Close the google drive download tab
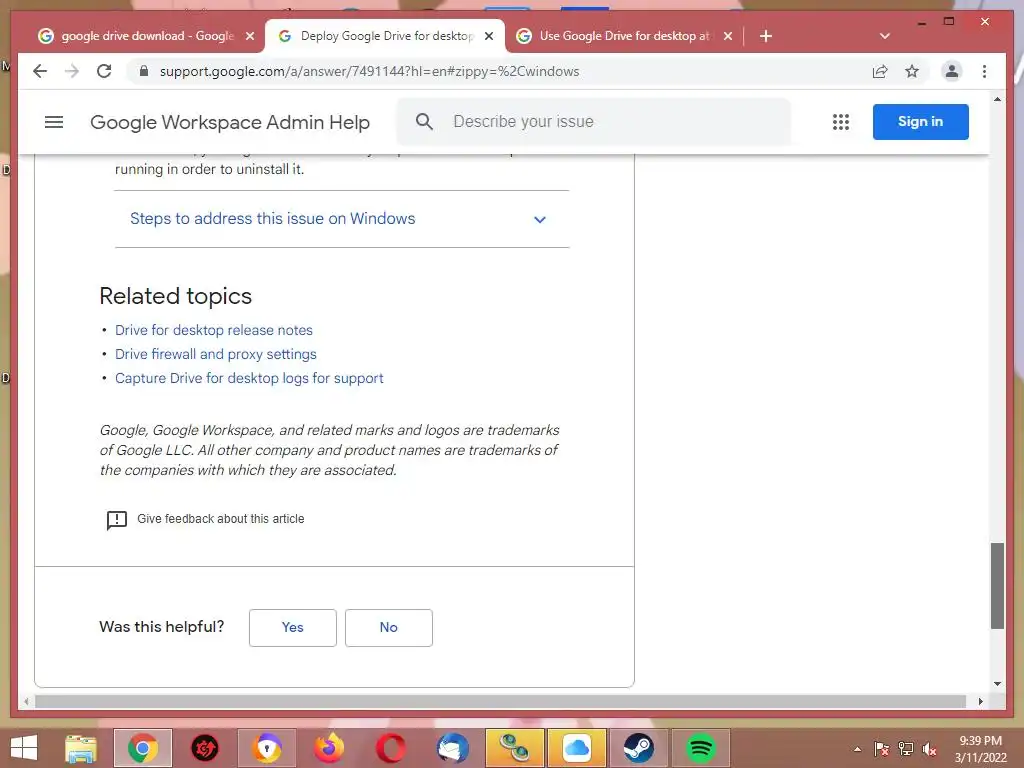 point(249,36)
